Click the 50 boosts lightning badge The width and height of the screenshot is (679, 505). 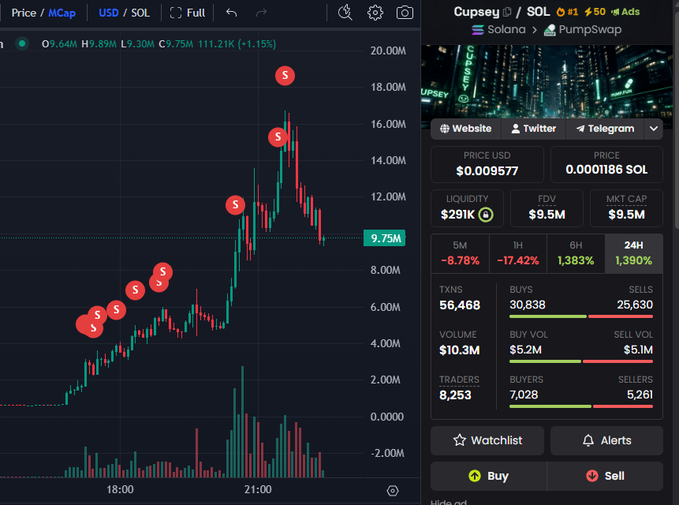595,12
